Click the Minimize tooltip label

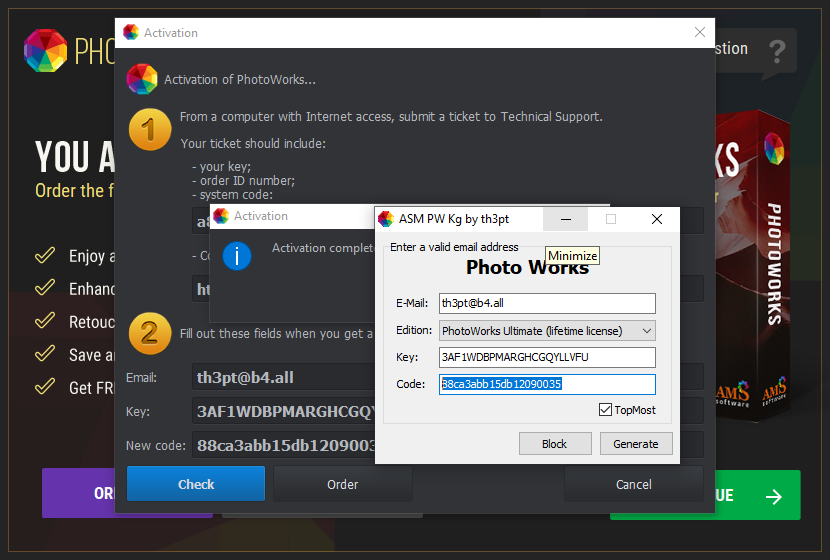pyautogui.click(x=572, y=256)
